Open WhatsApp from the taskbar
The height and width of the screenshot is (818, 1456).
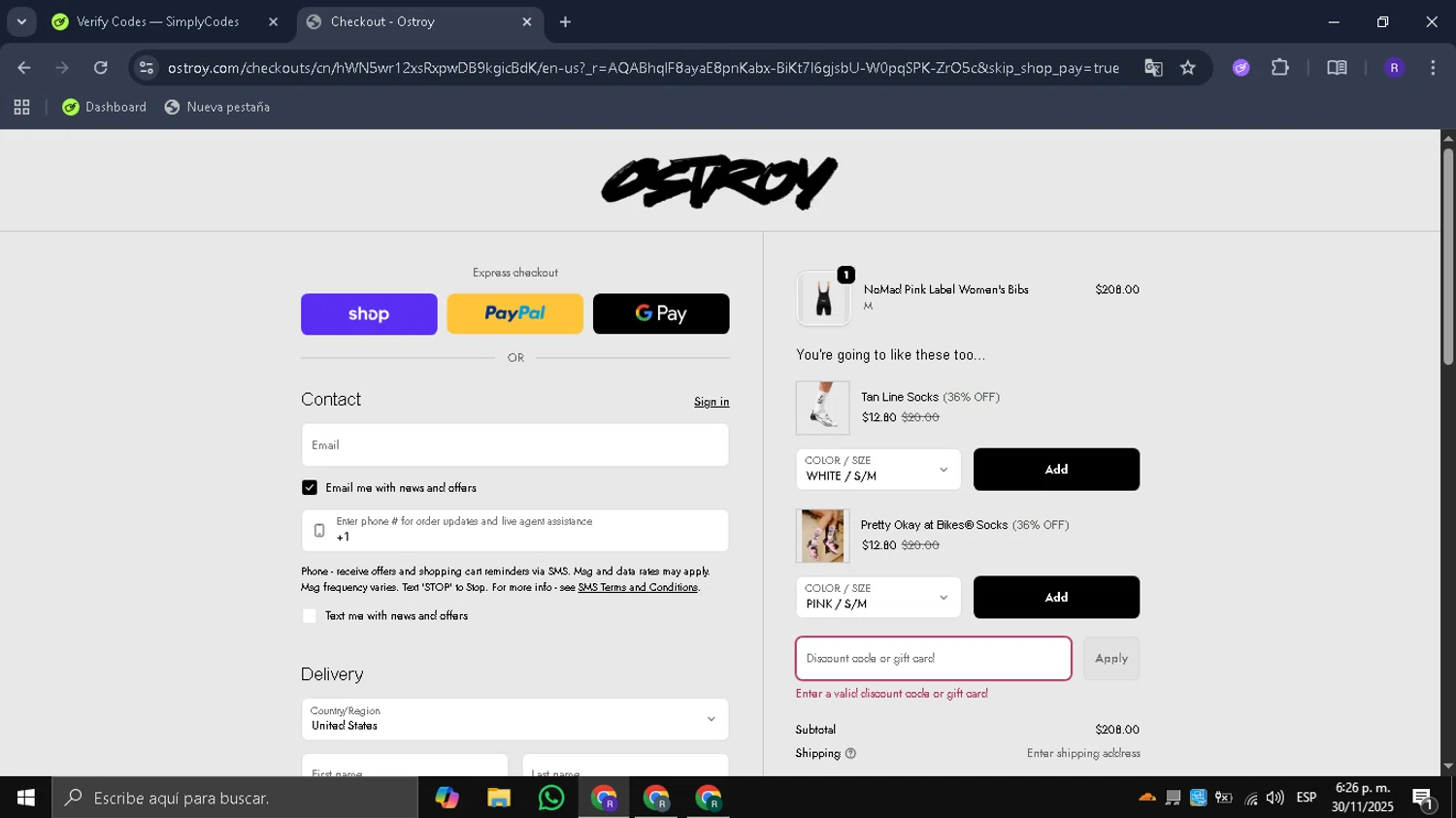[x=551, y=798]
